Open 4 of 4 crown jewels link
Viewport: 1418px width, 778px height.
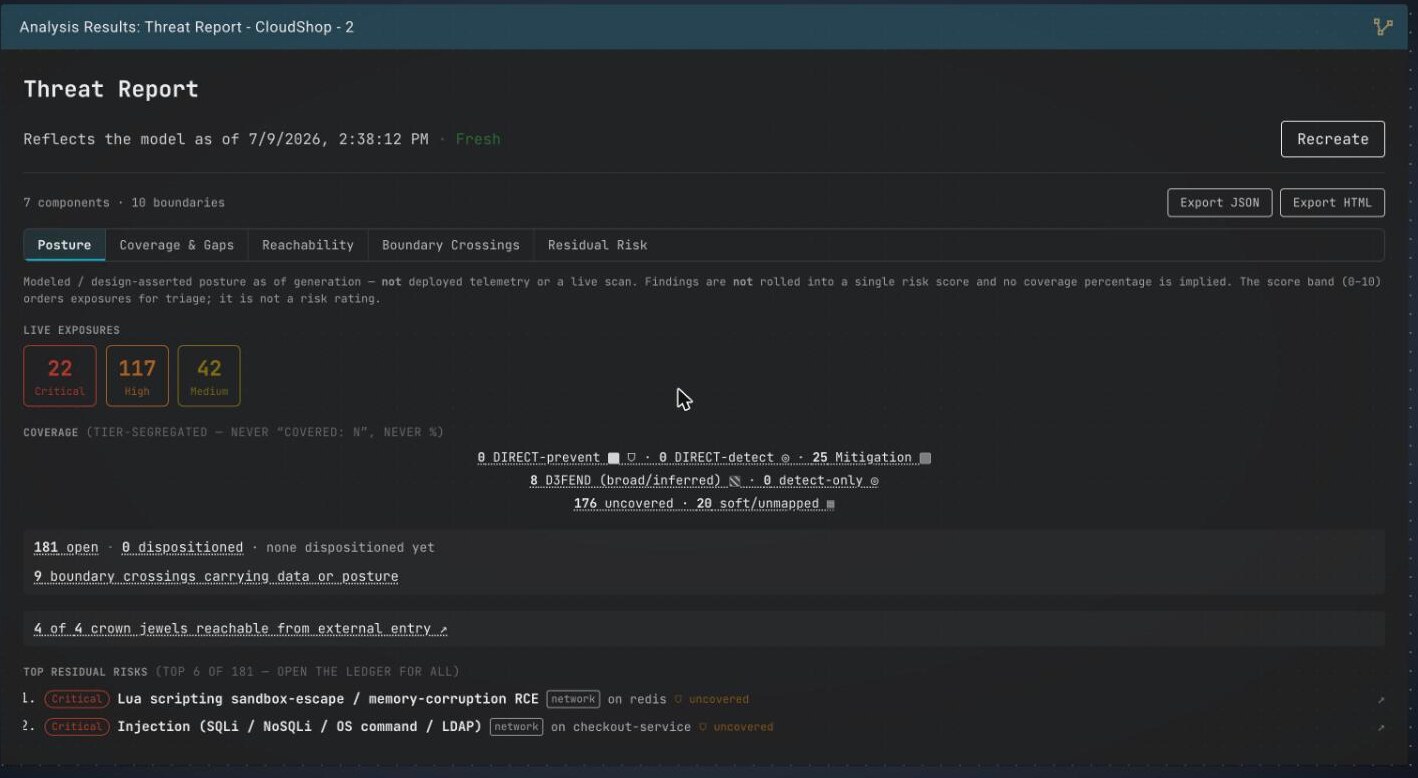point(240,629)
